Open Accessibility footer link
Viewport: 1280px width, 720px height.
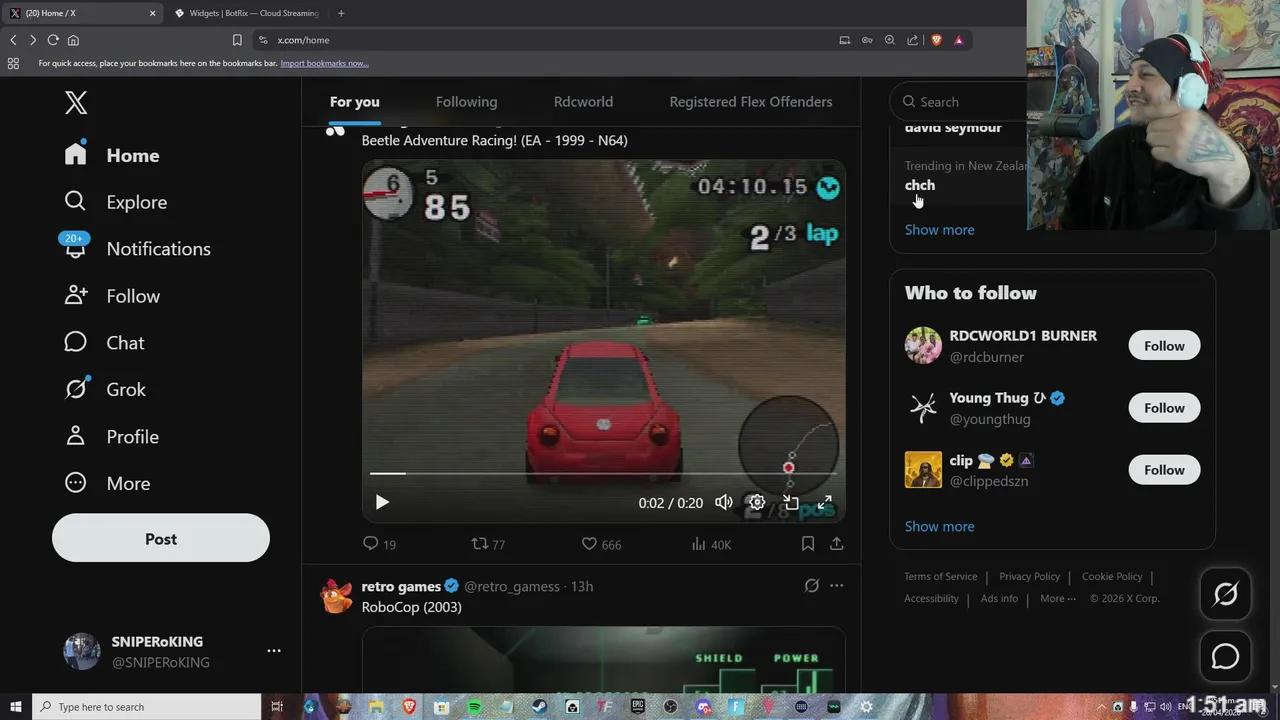[931, 598]
